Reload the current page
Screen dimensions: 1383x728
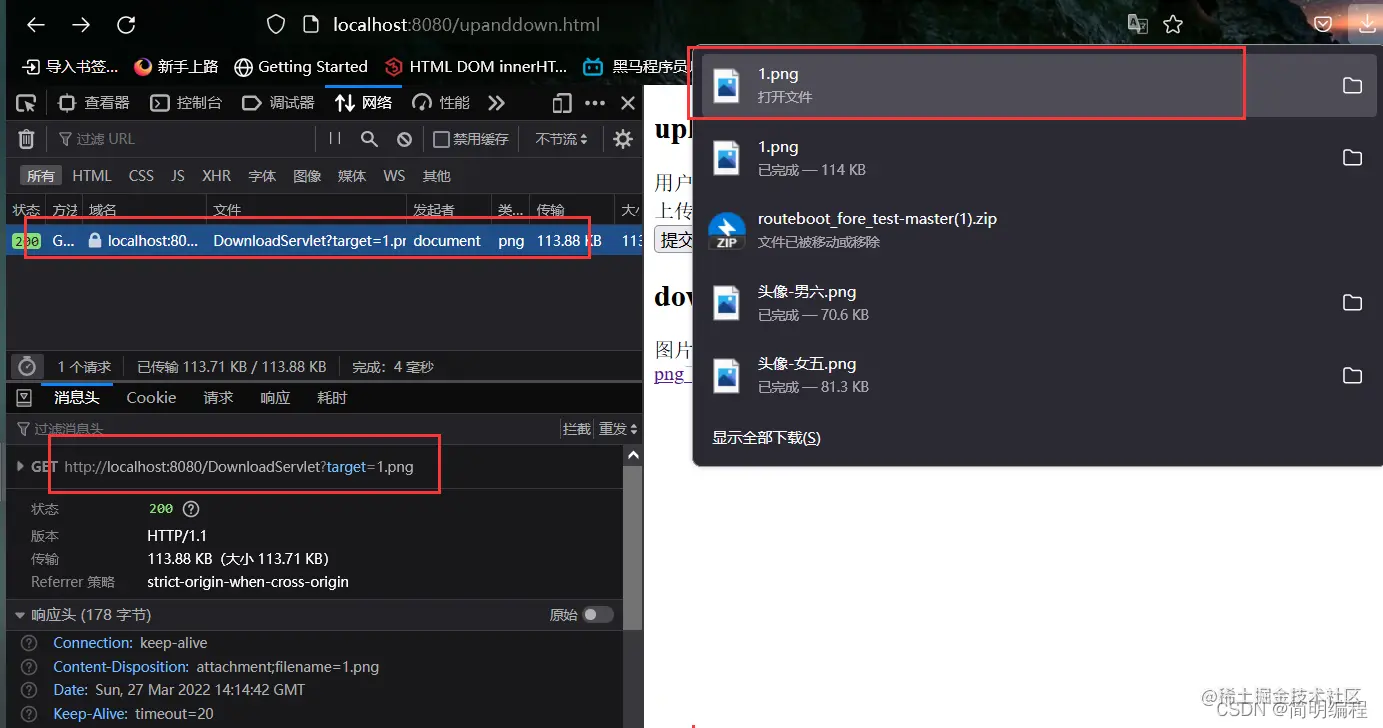point(126,25)
